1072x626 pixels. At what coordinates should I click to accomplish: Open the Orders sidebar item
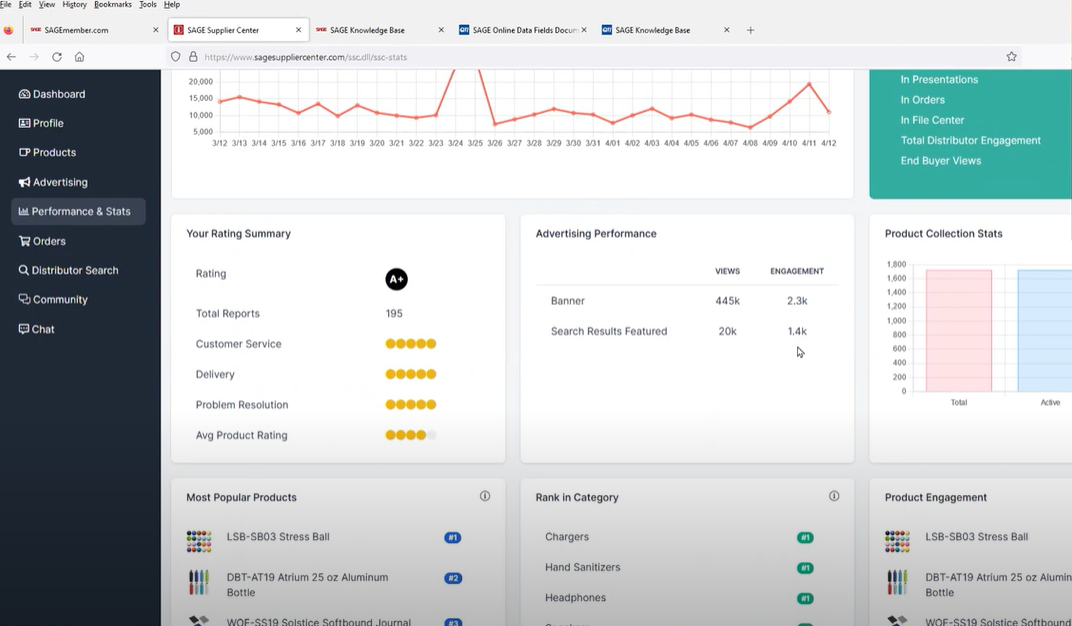pos(42,241)
